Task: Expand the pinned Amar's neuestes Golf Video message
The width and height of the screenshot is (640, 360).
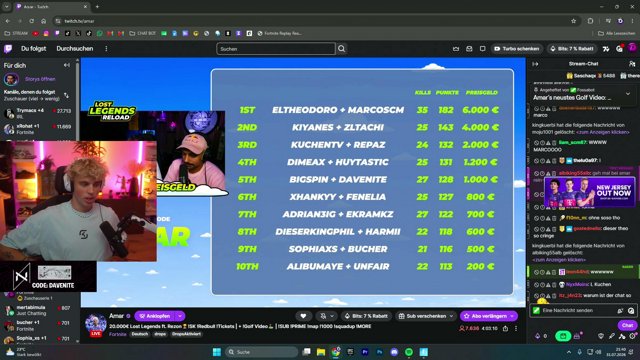Action: click(x=628, y=93)
